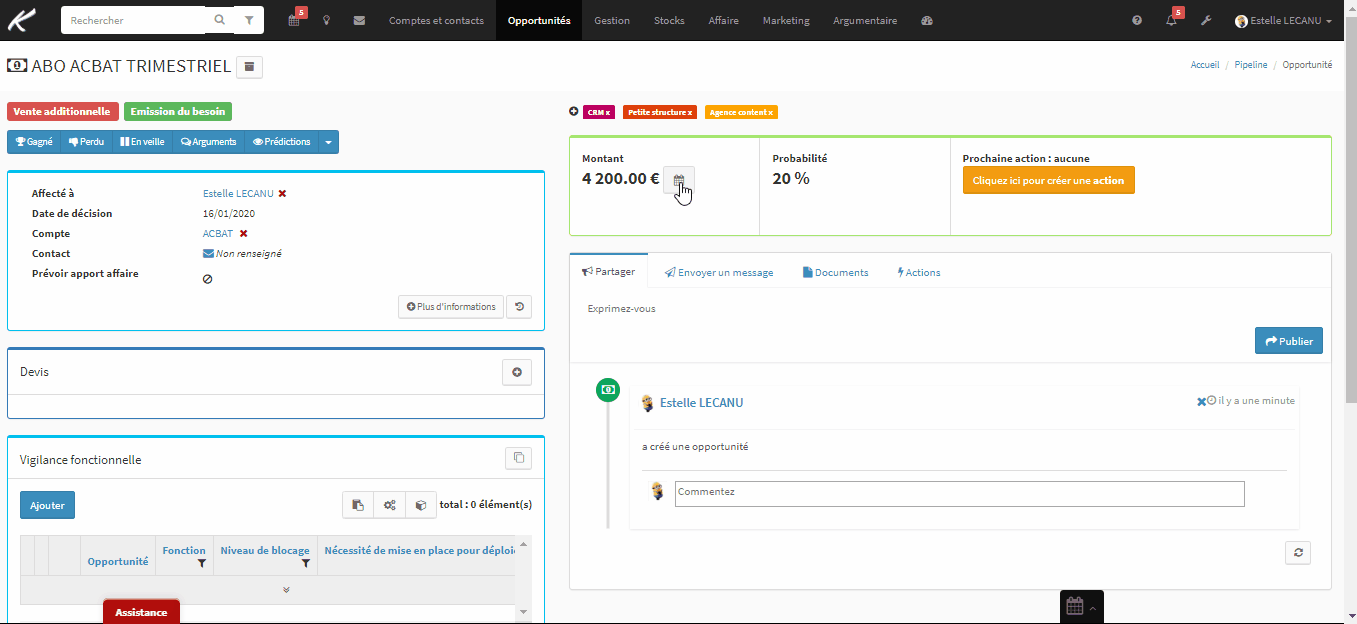1357x624 pixels.
Task: Click the plus icon to add a tag
Action: pos(573,112)
